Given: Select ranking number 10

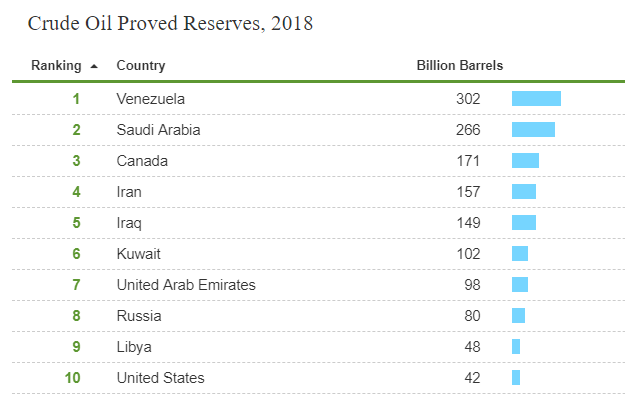Looking at the screenshot, I should (73, 378).
